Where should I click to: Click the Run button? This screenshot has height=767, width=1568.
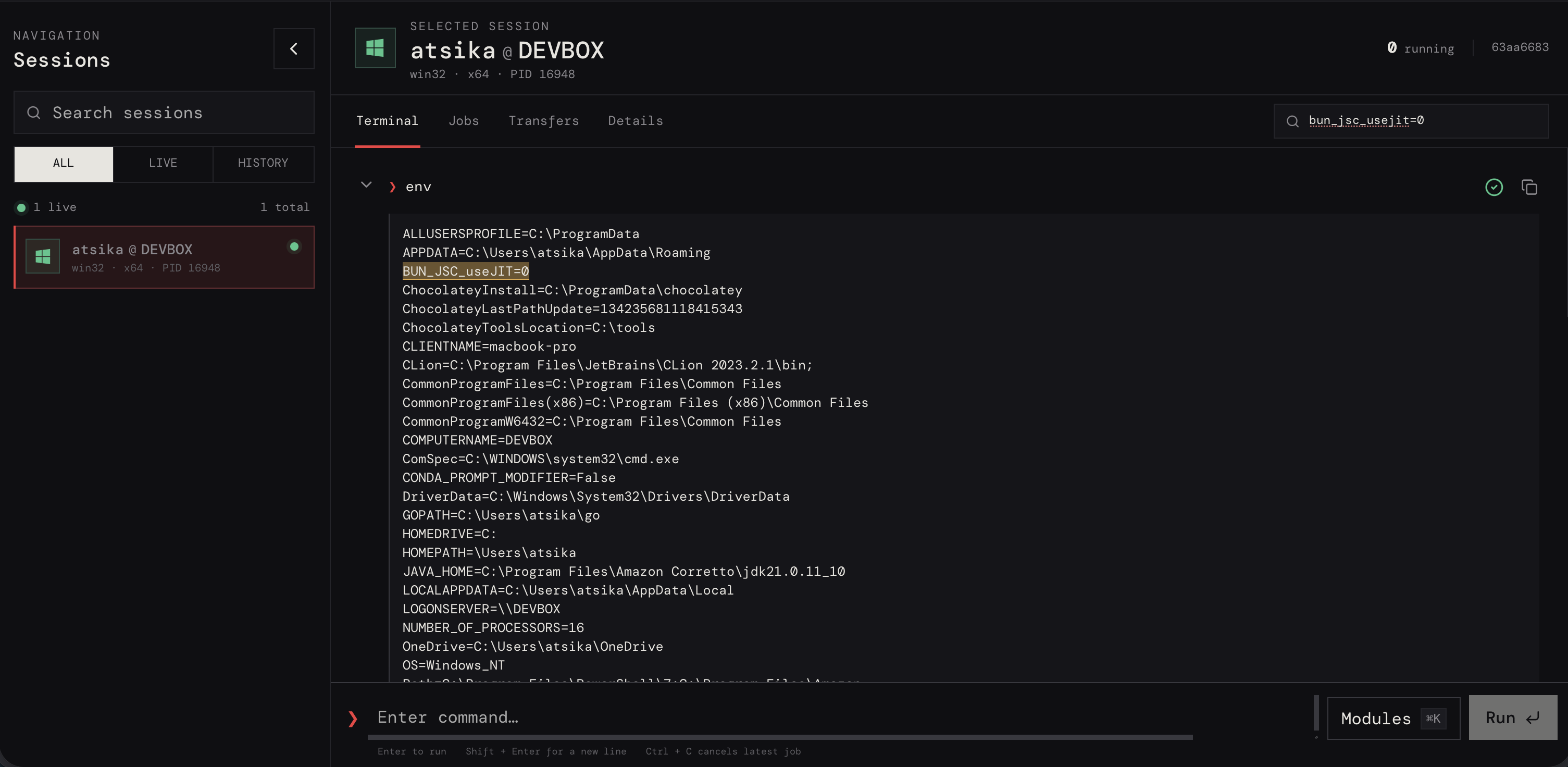(x=1513, y=717)
